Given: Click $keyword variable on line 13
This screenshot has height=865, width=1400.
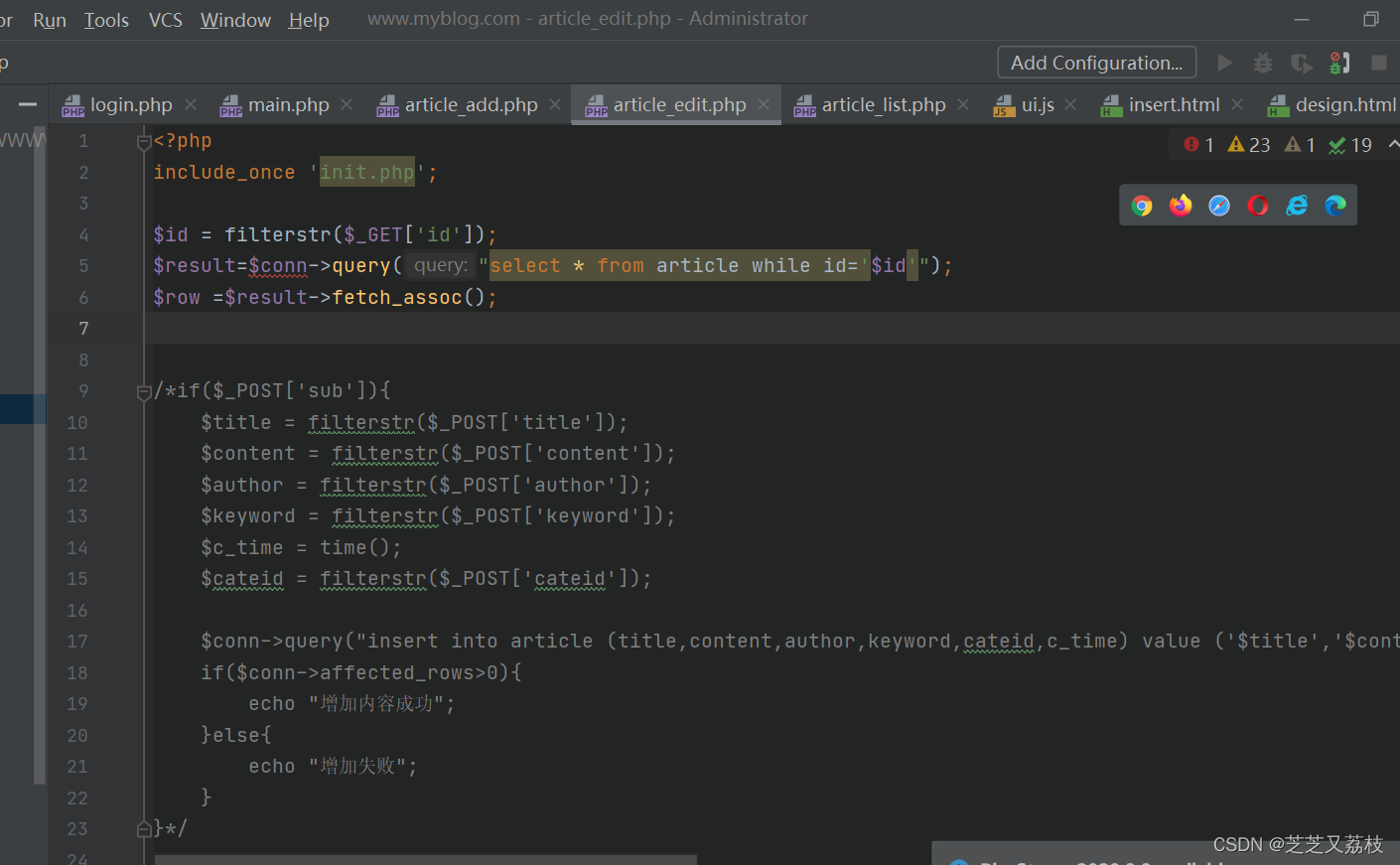Looking at the screenshot, I should pos(248,515).
